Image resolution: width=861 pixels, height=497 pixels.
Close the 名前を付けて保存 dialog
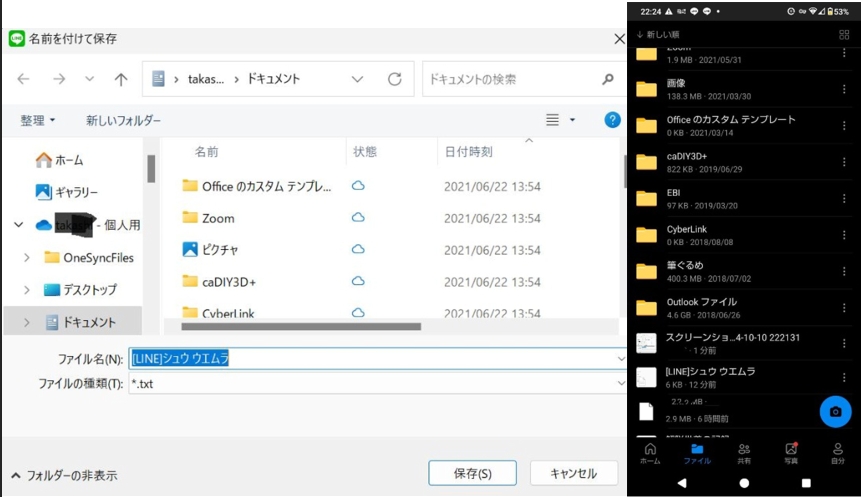(x=619, y=39)
